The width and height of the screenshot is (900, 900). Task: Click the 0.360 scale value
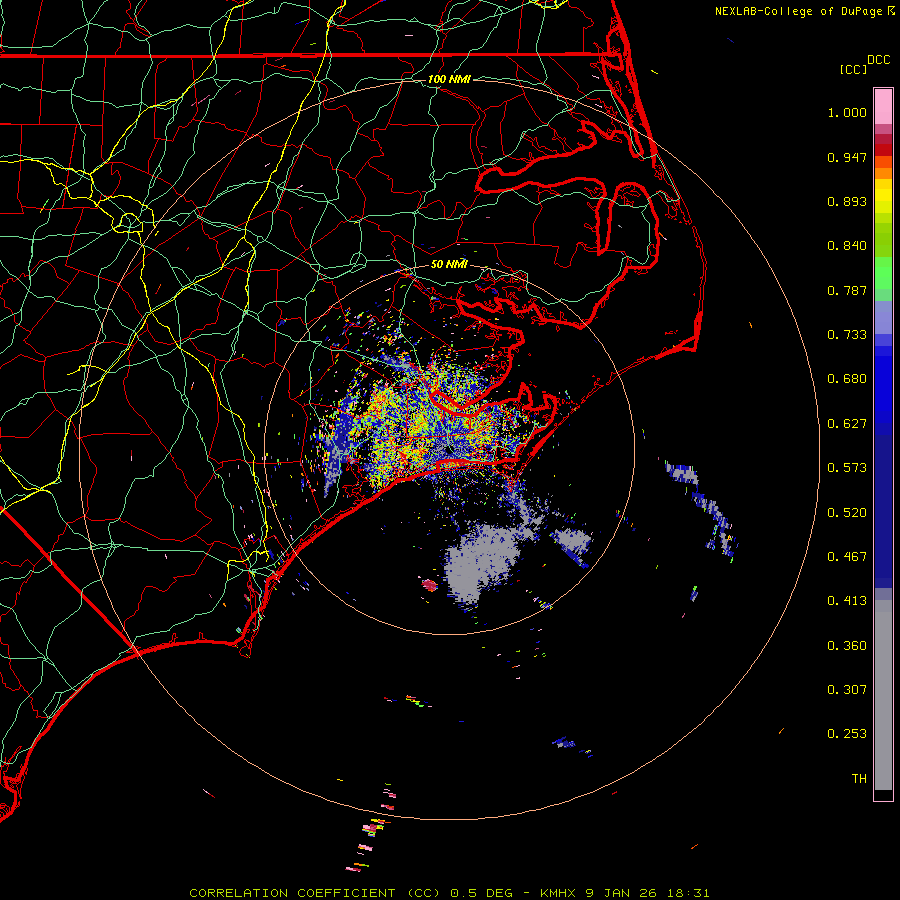click(847, 646)
